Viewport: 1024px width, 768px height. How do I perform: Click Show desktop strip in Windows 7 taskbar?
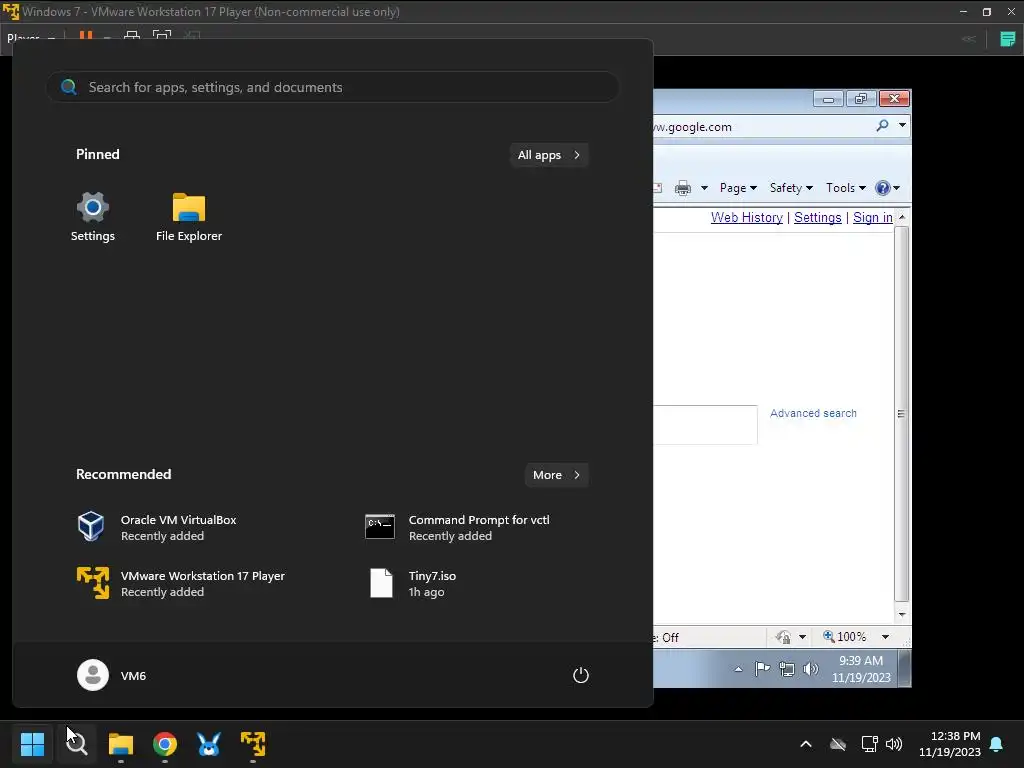[x=904, y=669]
